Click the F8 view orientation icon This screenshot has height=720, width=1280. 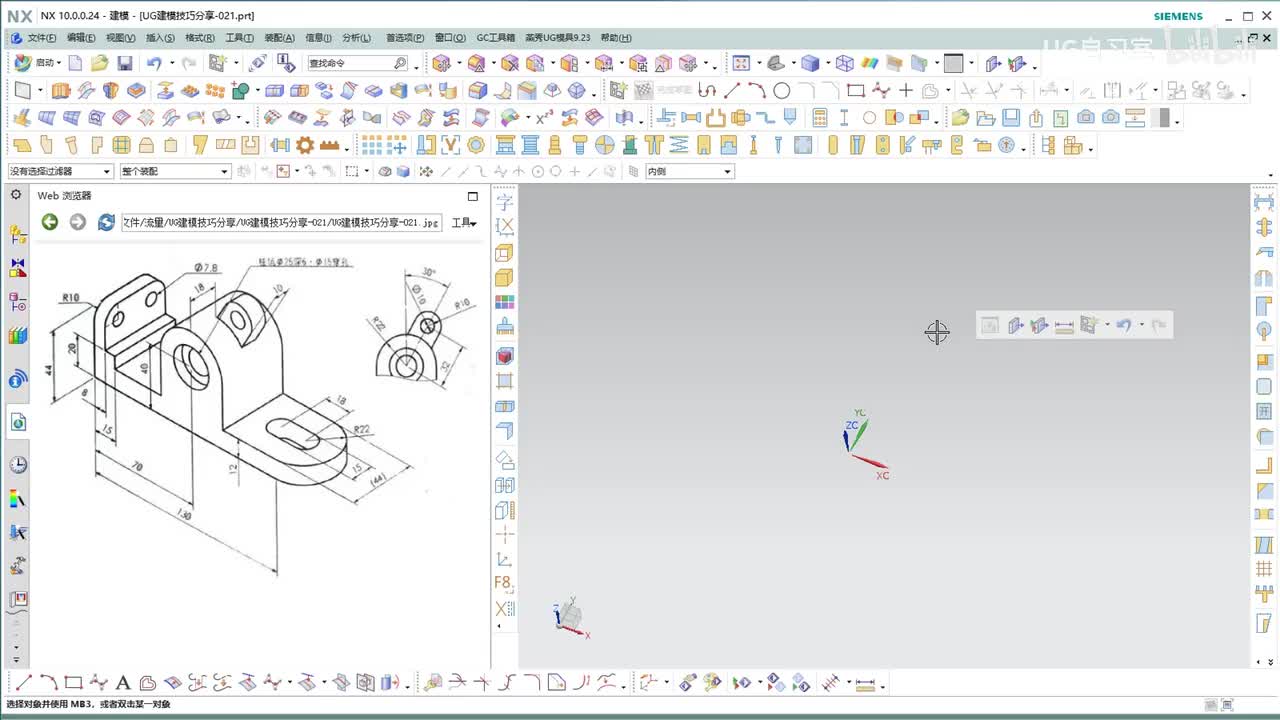tap(504, 582)
